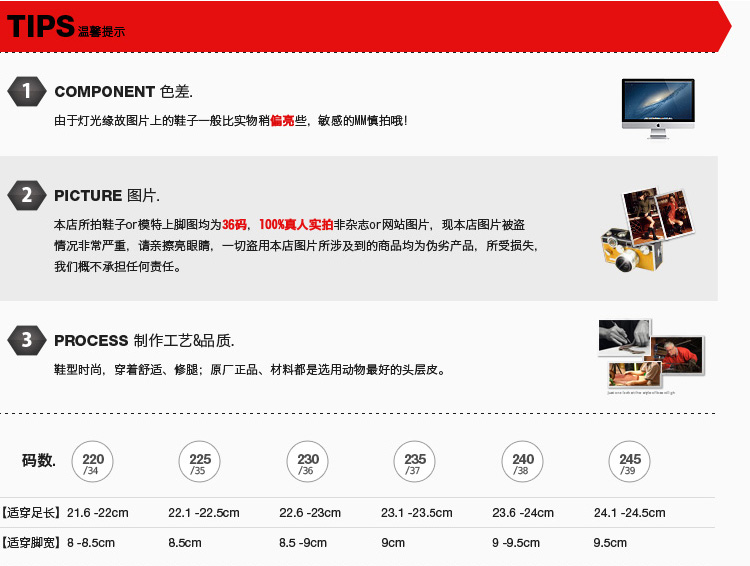Select the 225/35 size circle
Screen dimensions: 750x566
point(200,463)
